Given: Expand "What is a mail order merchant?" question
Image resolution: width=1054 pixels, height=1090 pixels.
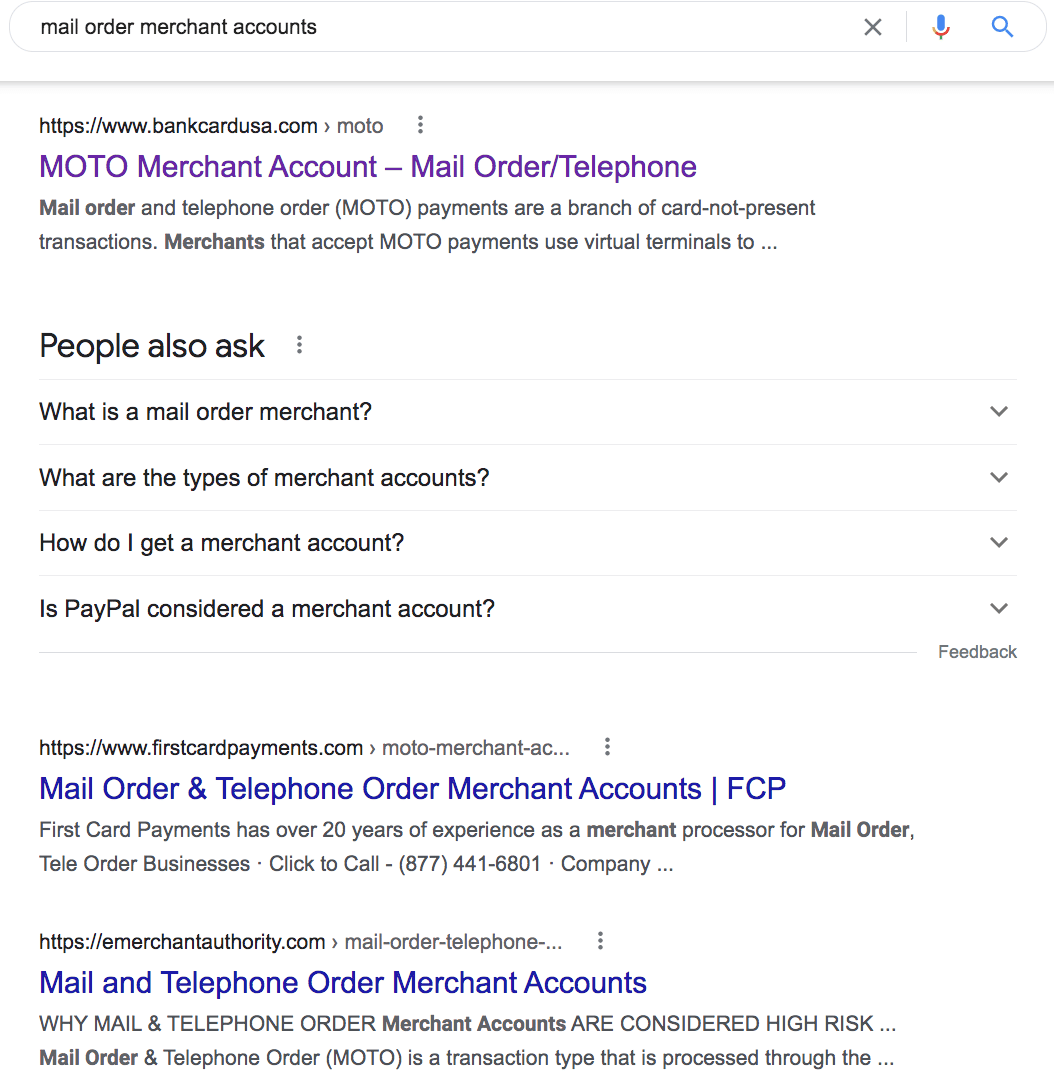Looking at the screenshot, I should [998, 412].
